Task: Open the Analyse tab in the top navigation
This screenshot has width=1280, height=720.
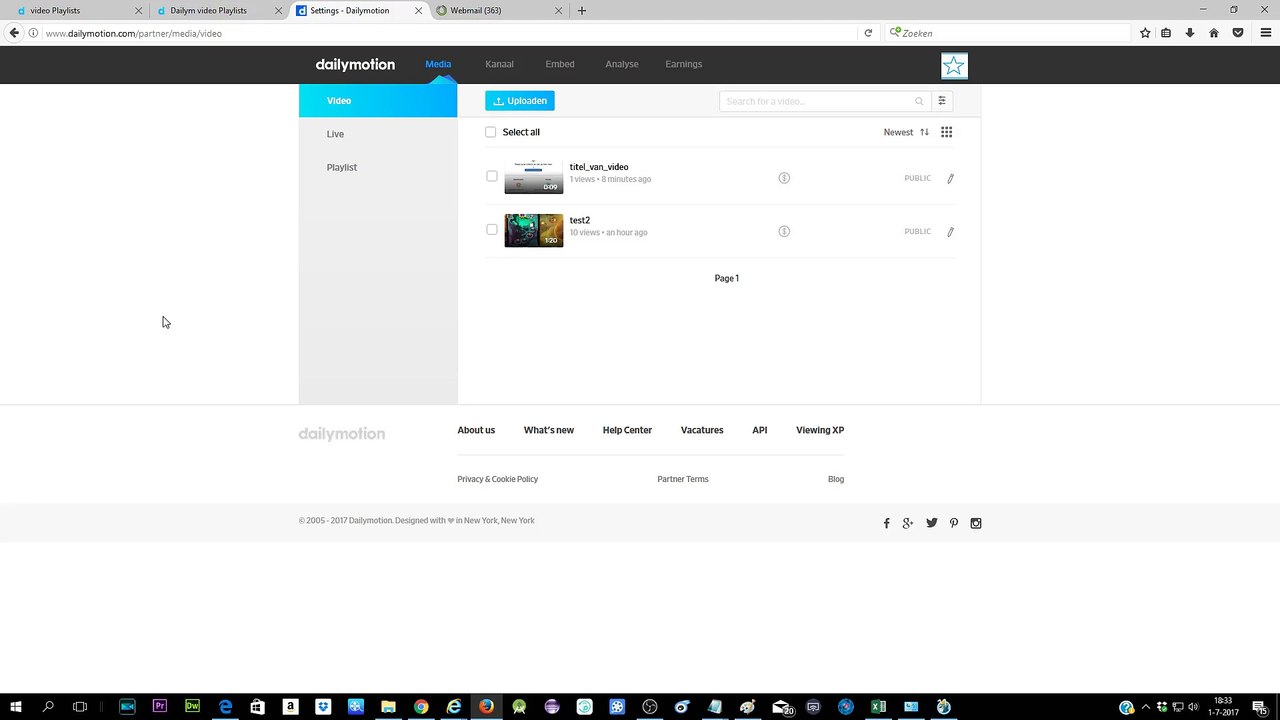Action: (x=622, y=64)
